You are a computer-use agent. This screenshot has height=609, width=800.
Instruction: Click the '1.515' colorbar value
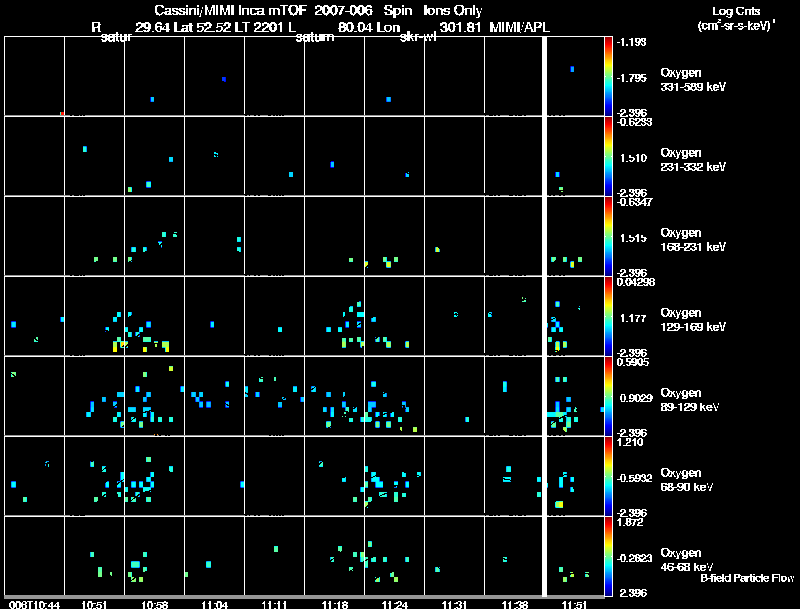[x=633, y=238]
